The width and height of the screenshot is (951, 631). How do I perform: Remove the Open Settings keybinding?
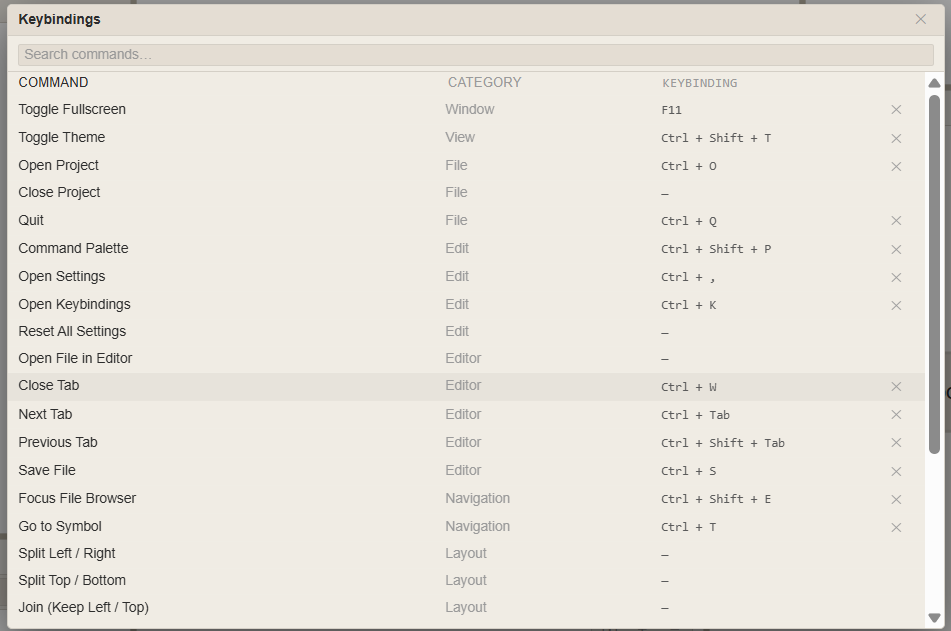[x=896, y=277]
